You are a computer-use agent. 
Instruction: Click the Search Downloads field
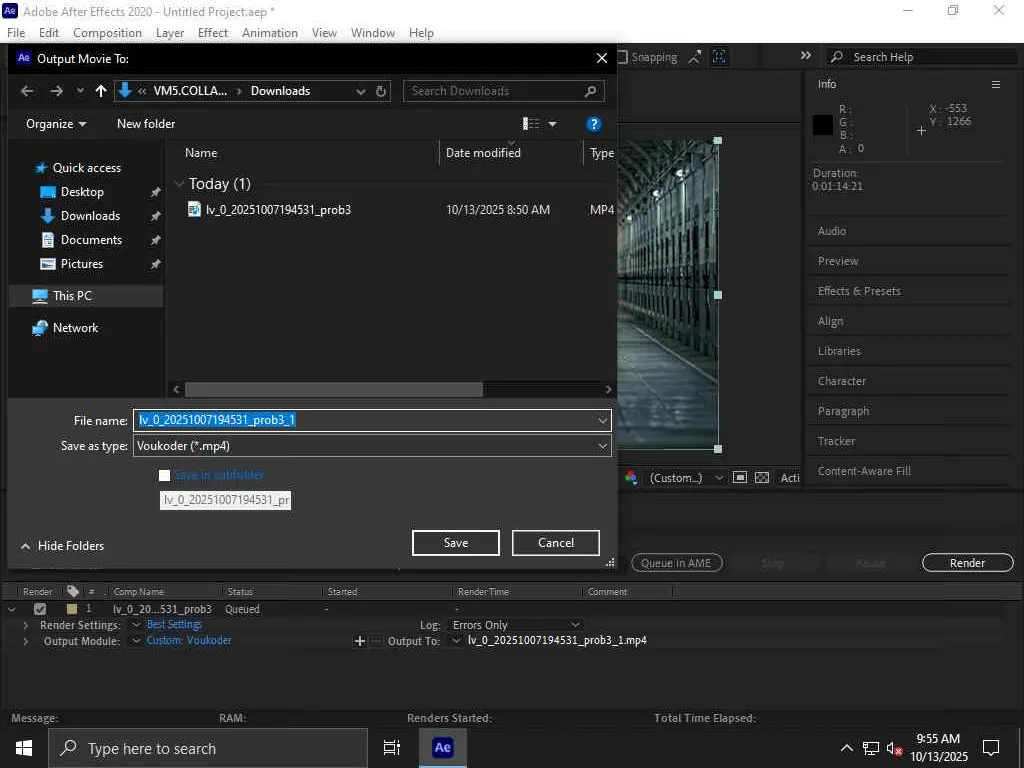(x=495, y=91)
